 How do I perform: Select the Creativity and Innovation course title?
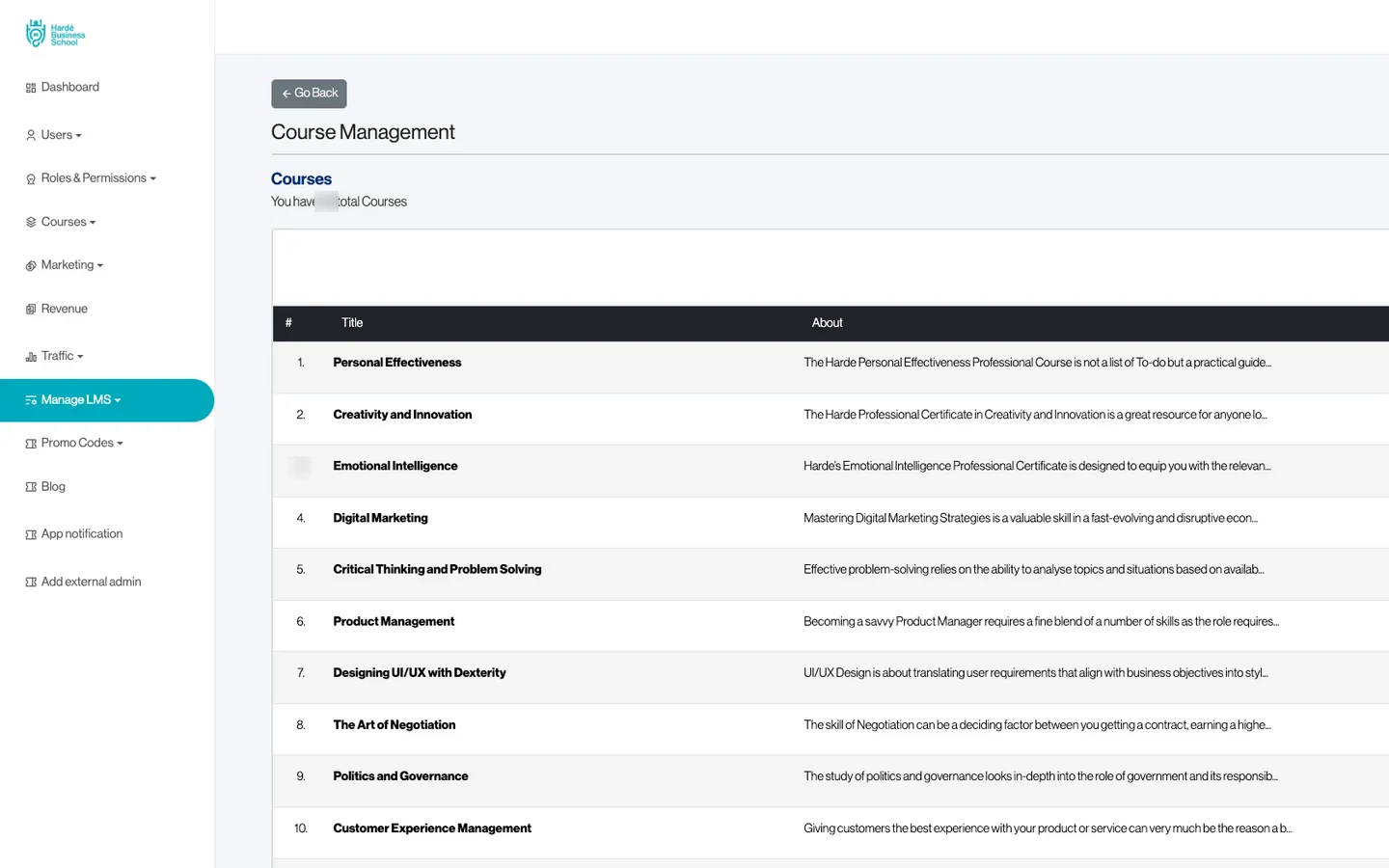coord(402,415)
